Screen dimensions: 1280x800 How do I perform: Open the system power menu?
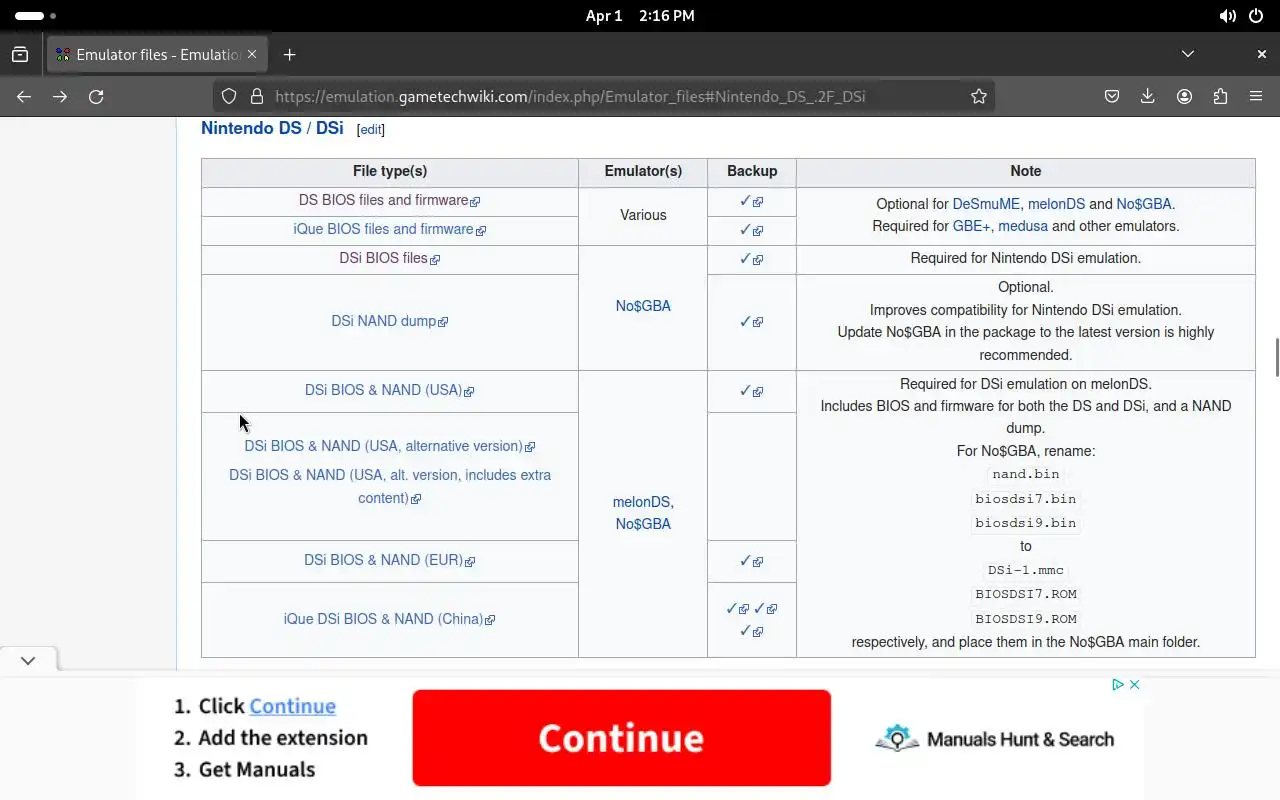click(1256, 16)
